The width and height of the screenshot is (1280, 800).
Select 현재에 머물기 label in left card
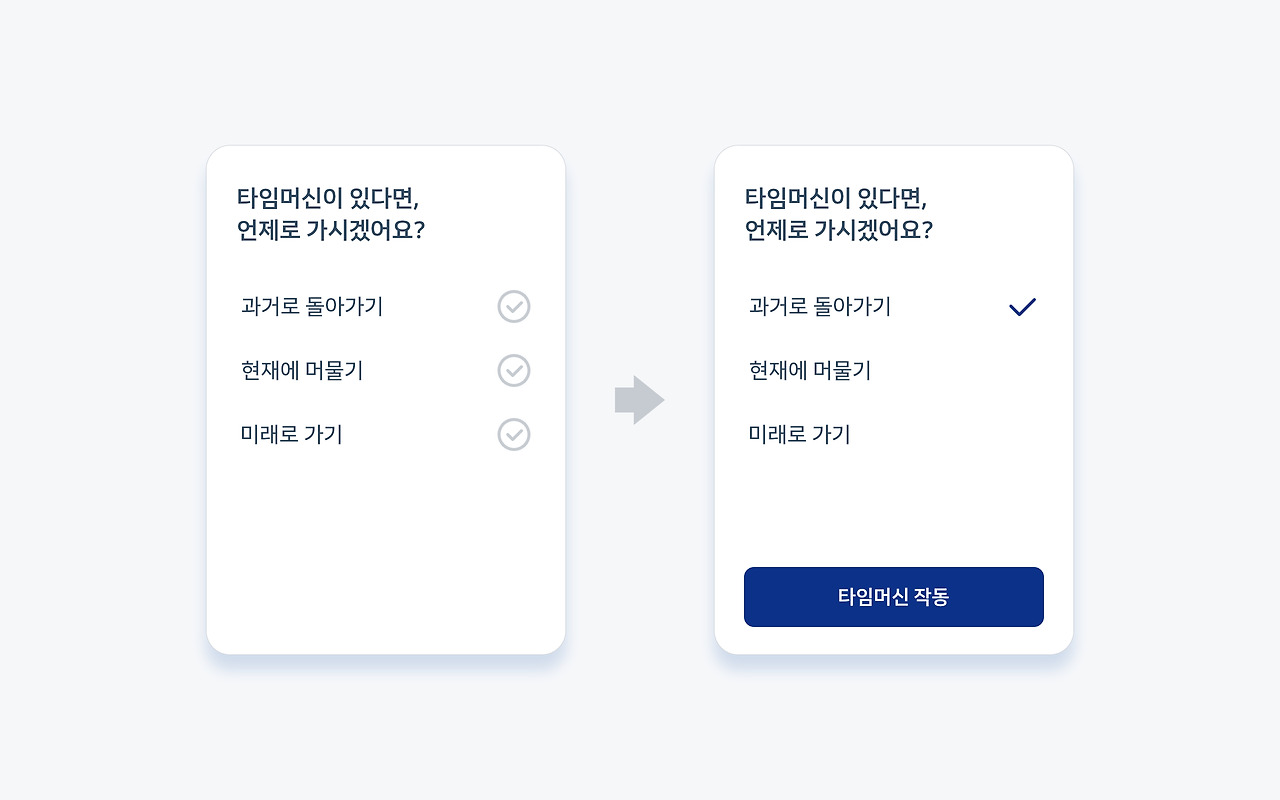(x=302, y=371)
